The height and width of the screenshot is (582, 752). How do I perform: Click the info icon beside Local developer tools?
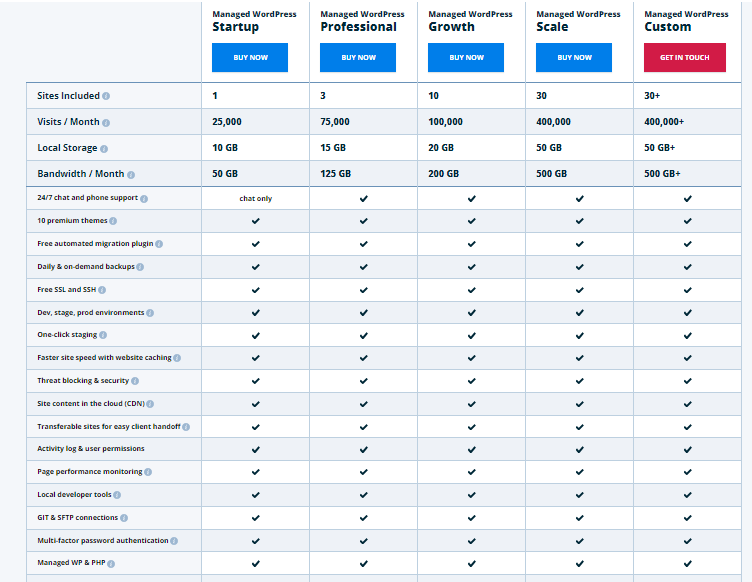[x=117, y=495]
